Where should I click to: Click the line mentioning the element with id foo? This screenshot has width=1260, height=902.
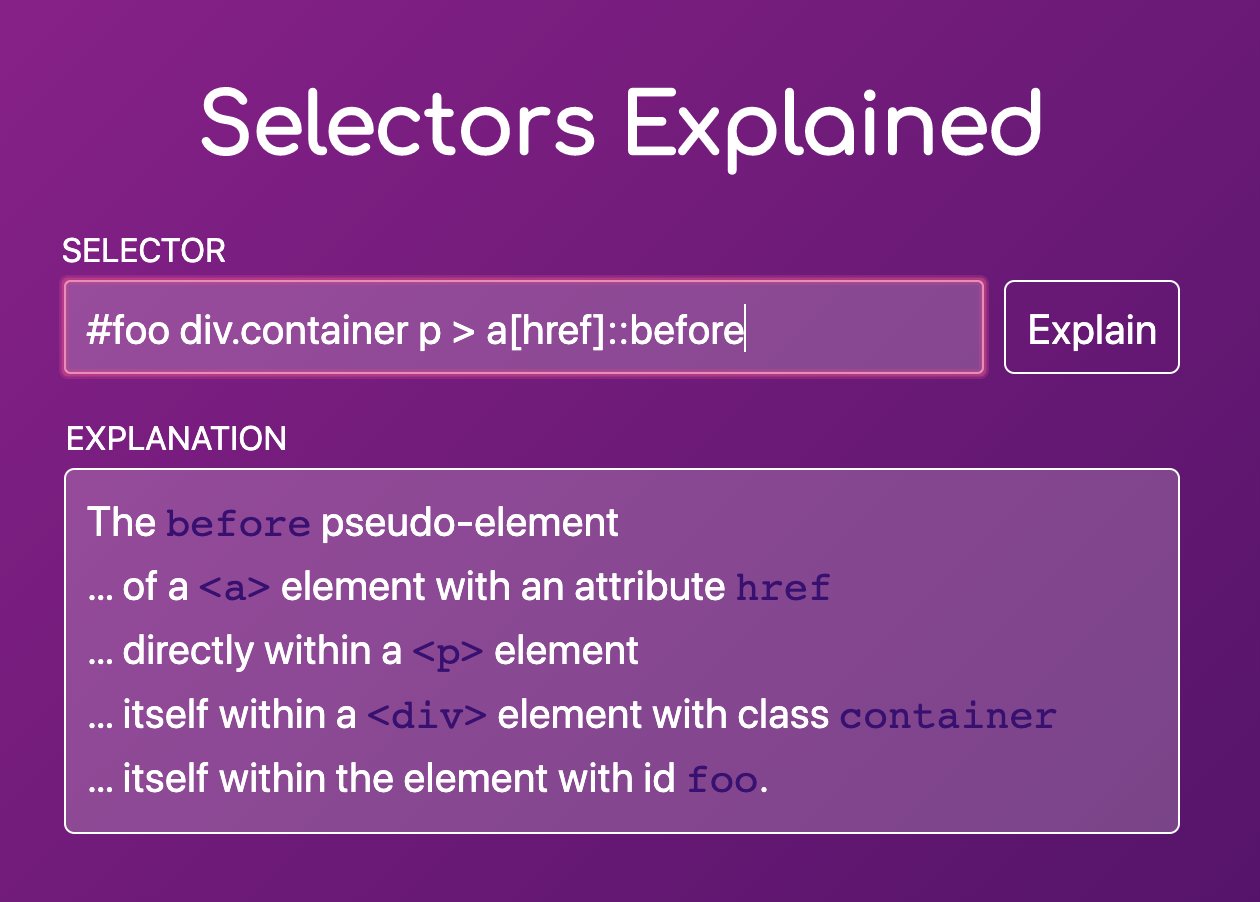click(420, 779)
